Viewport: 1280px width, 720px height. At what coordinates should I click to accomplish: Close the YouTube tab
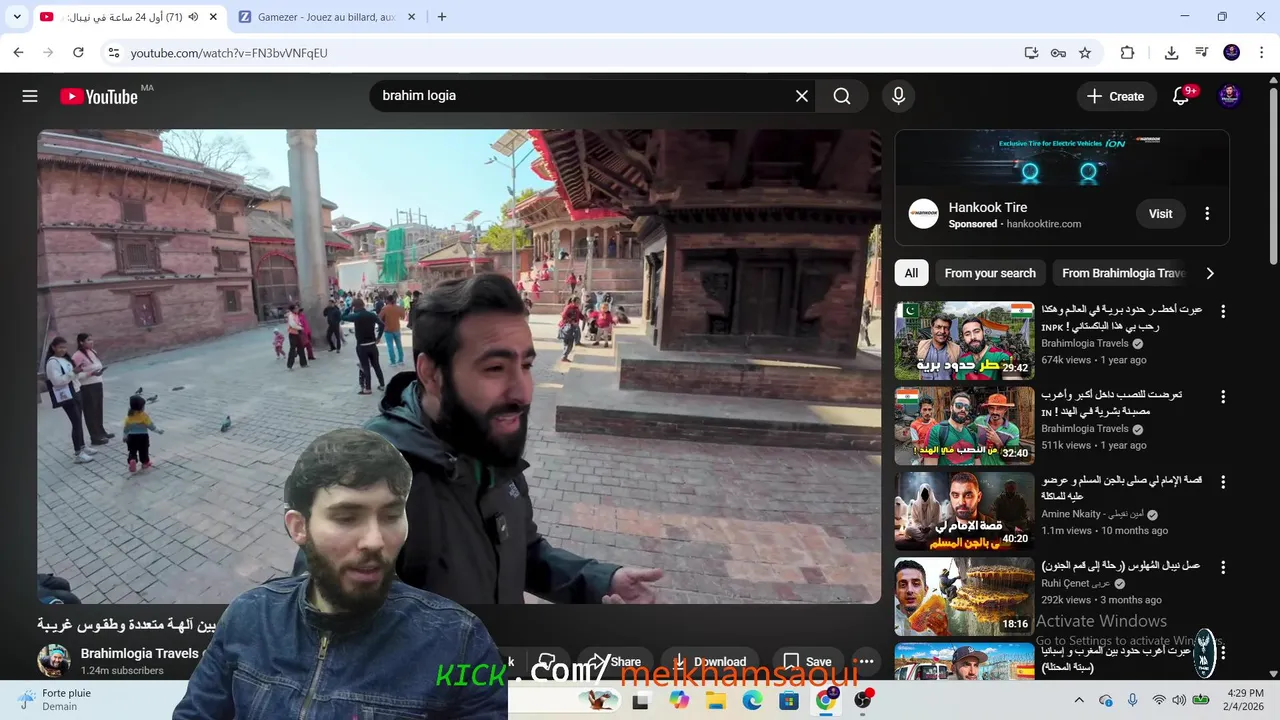tap(213, 17)
